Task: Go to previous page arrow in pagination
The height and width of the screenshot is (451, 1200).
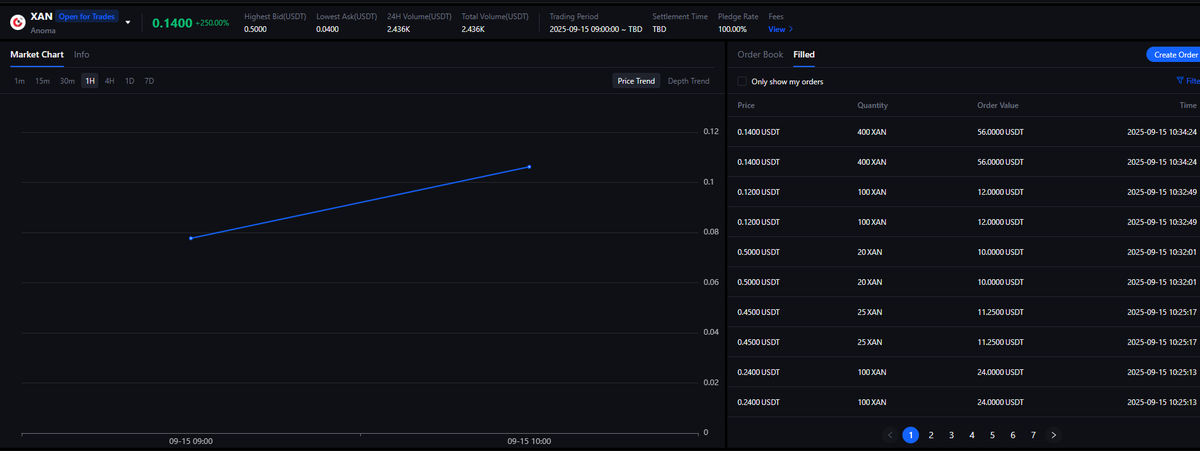Action: point(890,435)
